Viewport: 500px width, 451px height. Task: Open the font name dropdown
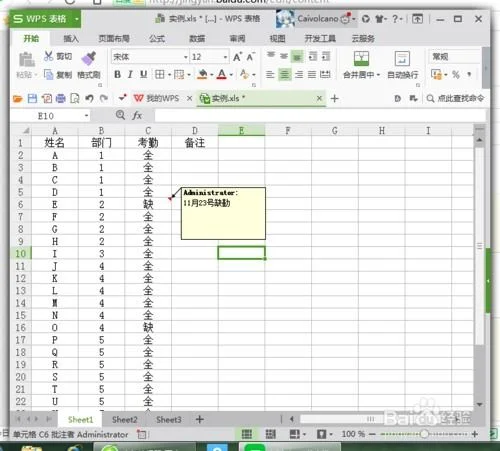[186, 57]
